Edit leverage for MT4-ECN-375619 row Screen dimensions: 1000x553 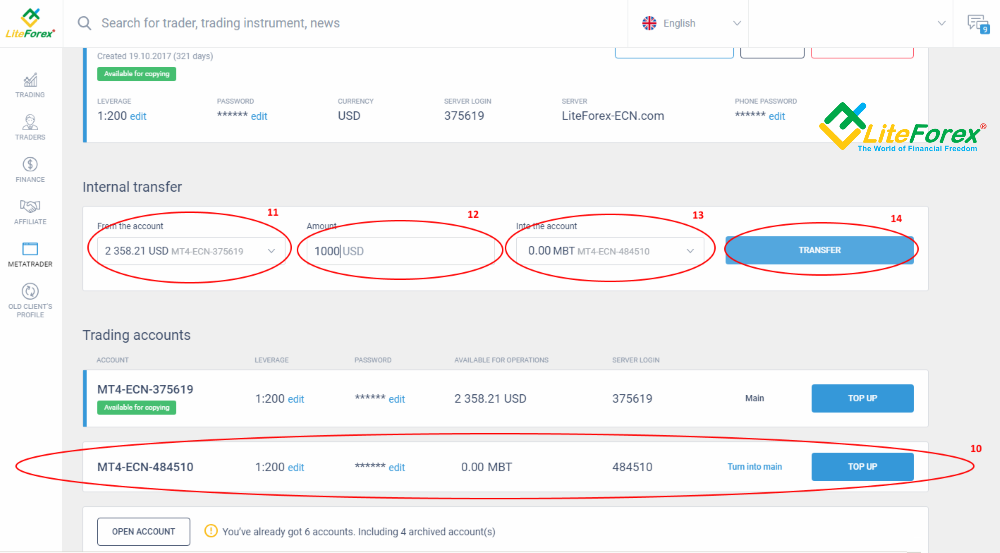pos(296,399)
